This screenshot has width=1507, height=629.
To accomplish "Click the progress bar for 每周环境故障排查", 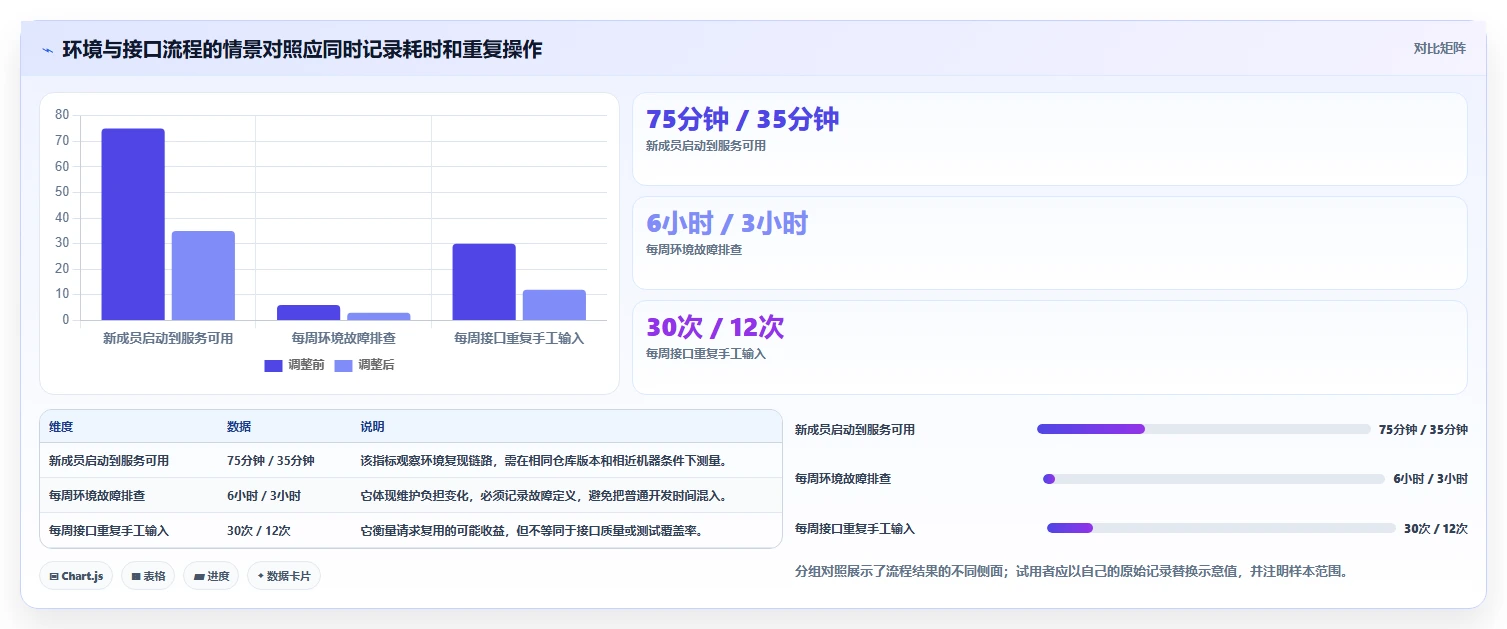I will coord(1214,479).
